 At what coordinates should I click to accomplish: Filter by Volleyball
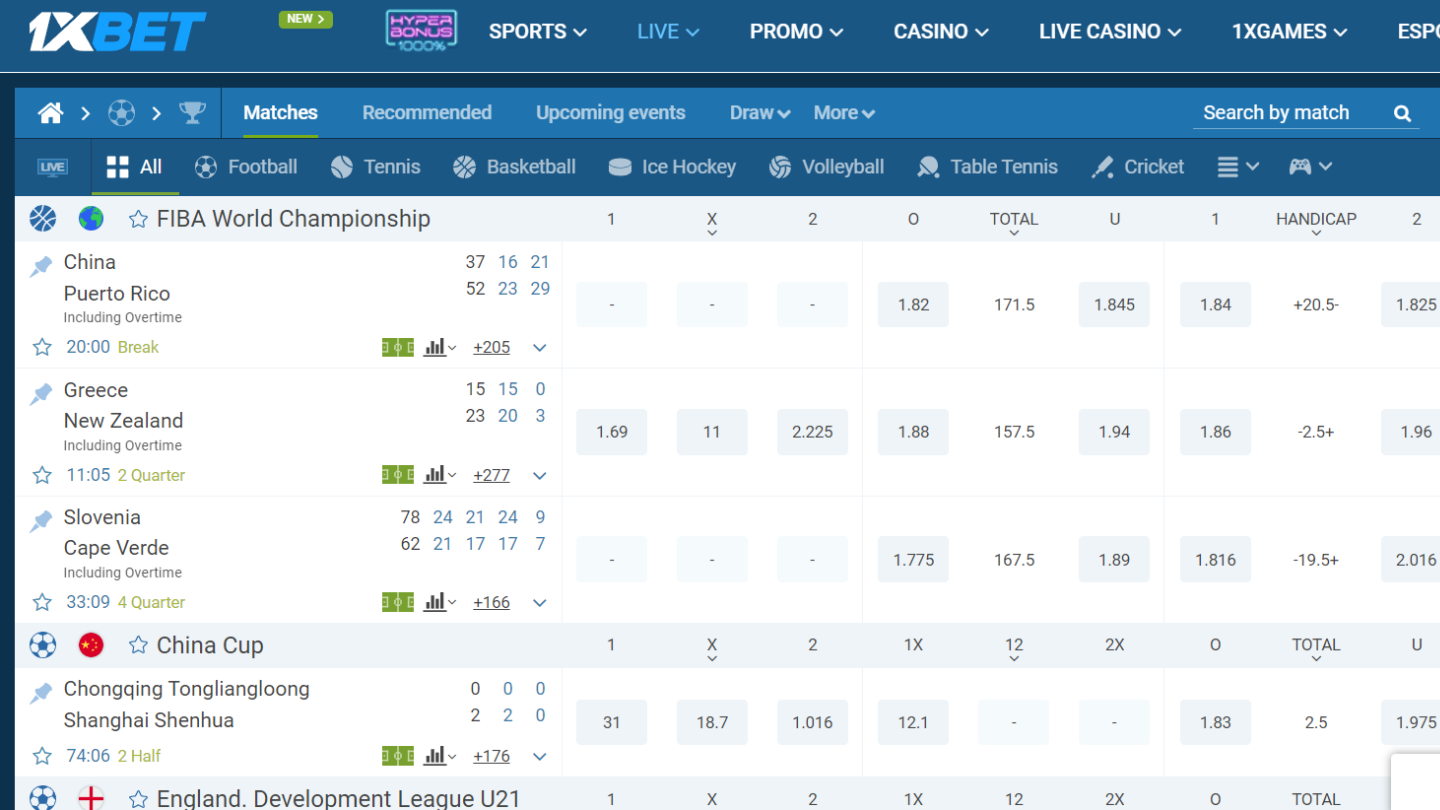coord(827,167)
